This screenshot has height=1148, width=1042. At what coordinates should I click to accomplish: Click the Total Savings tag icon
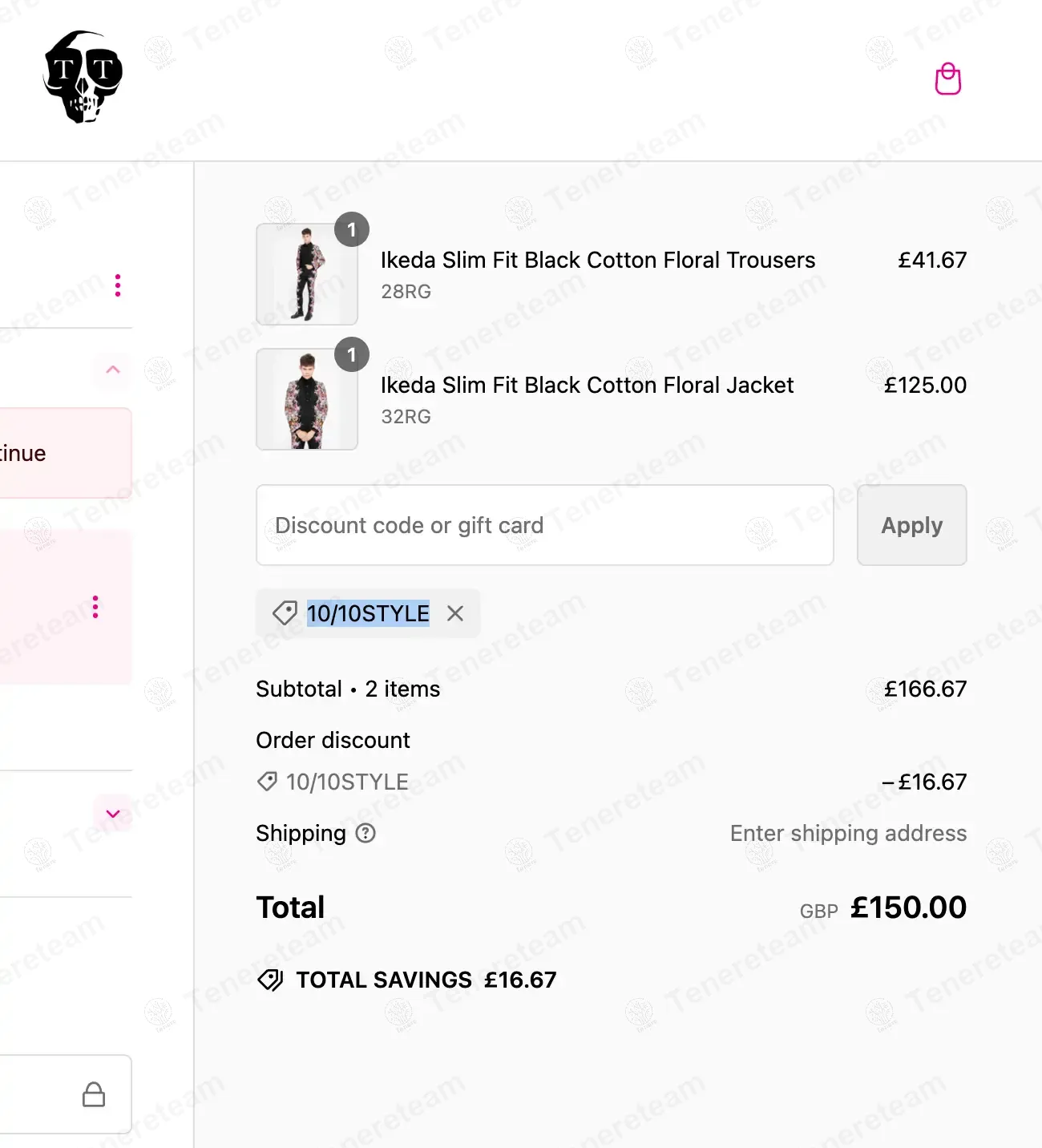270,980
